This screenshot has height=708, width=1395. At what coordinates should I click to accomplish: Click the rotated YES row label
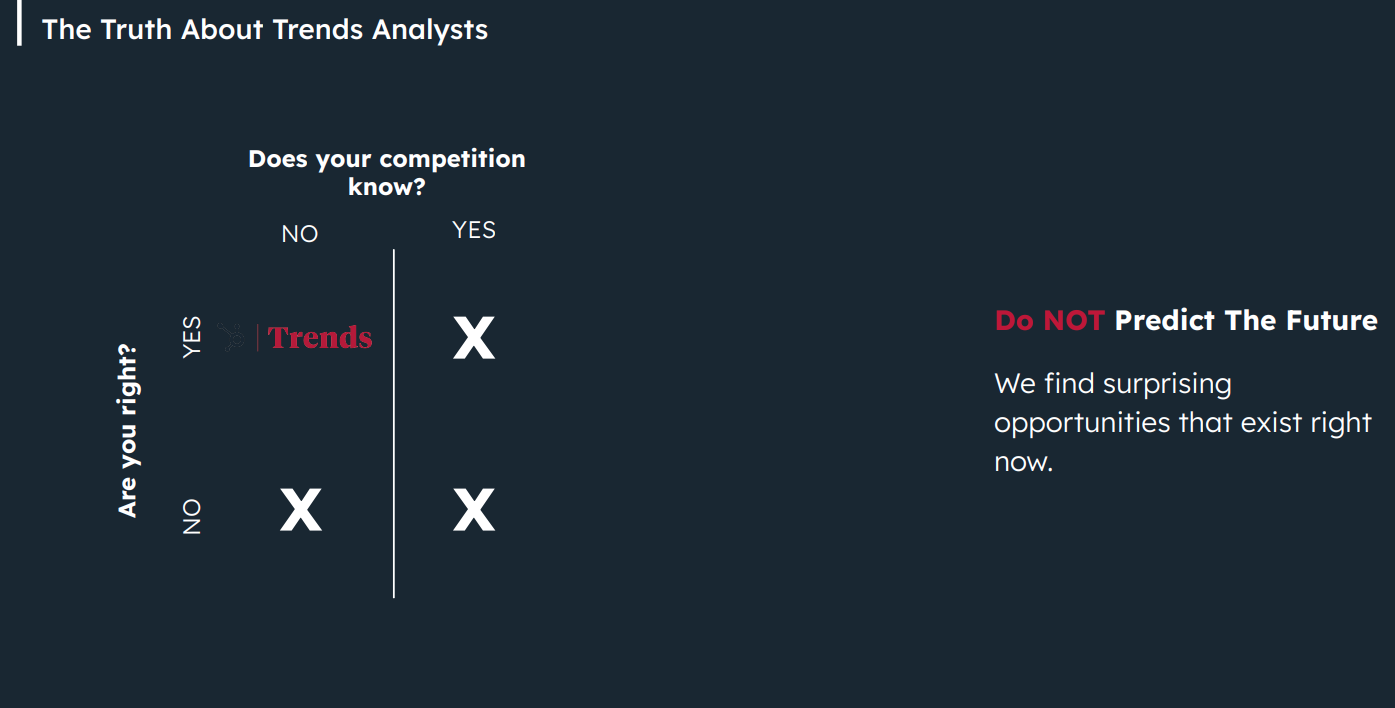193,337
